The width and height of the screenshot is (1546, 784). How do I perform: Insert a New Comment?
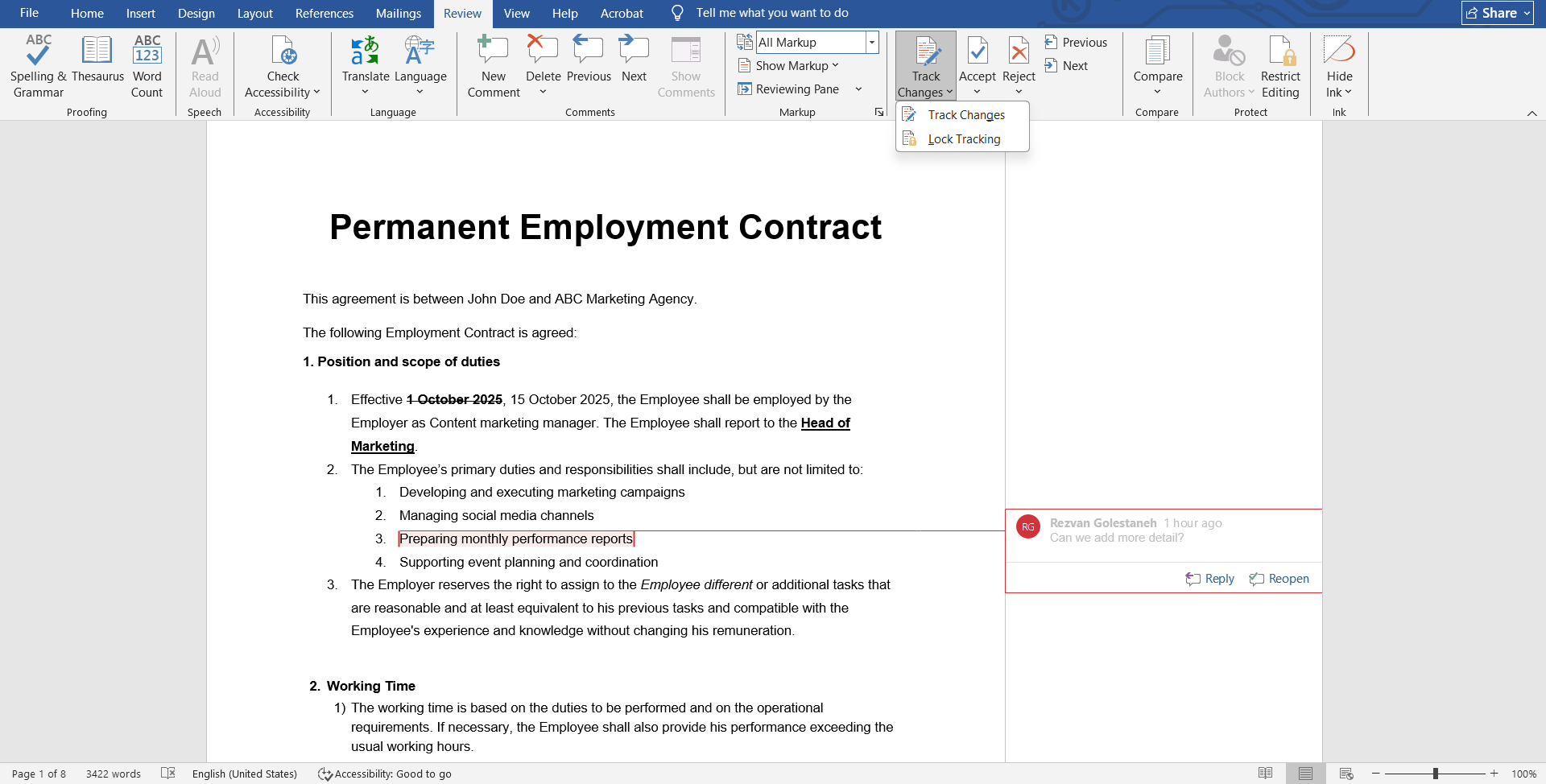(x=494, y=66)
